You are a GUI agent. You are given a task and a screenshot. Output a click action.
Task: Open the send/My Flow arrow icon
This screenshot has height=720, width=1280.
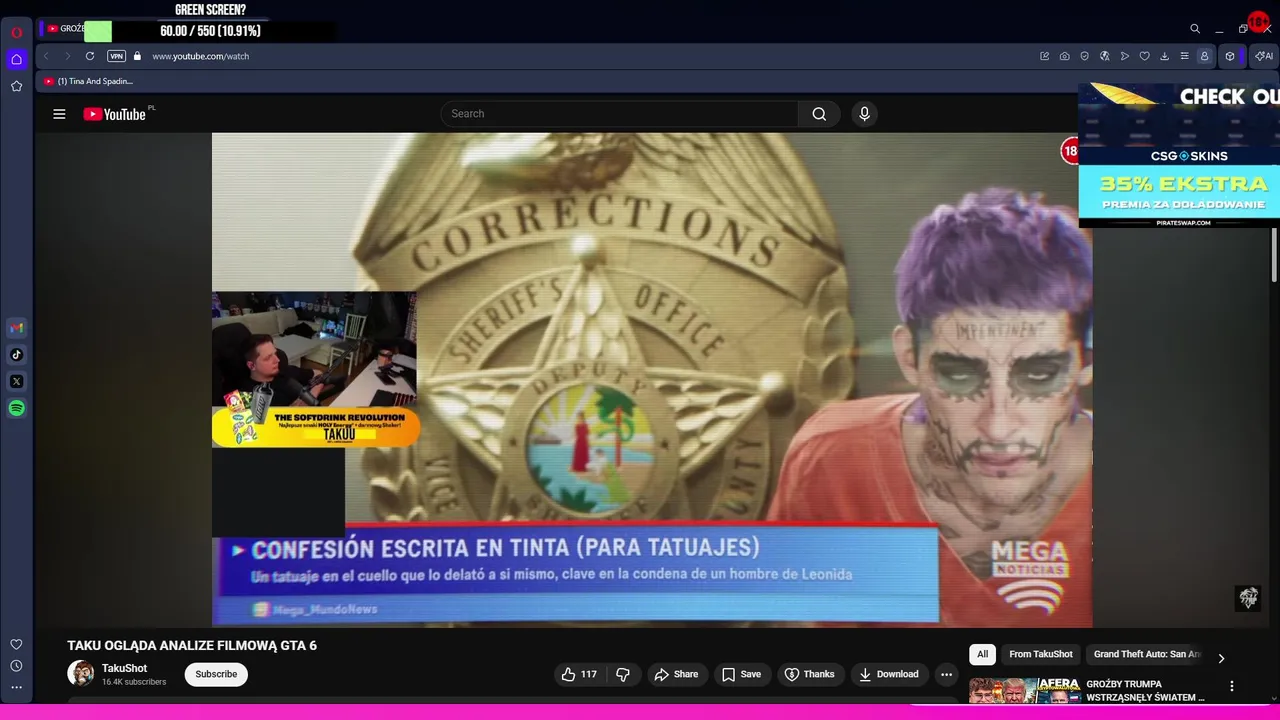1124,56
